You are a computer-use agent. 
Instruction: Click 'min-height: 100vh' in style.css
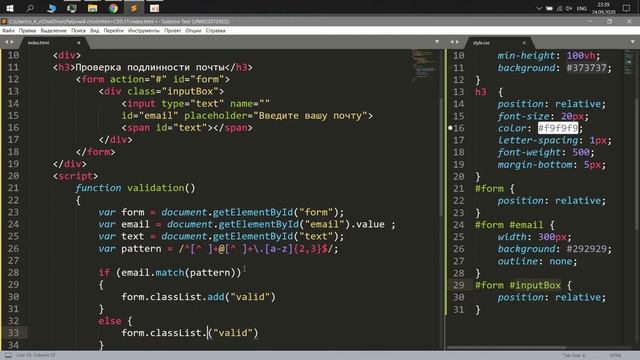point(548,56)
